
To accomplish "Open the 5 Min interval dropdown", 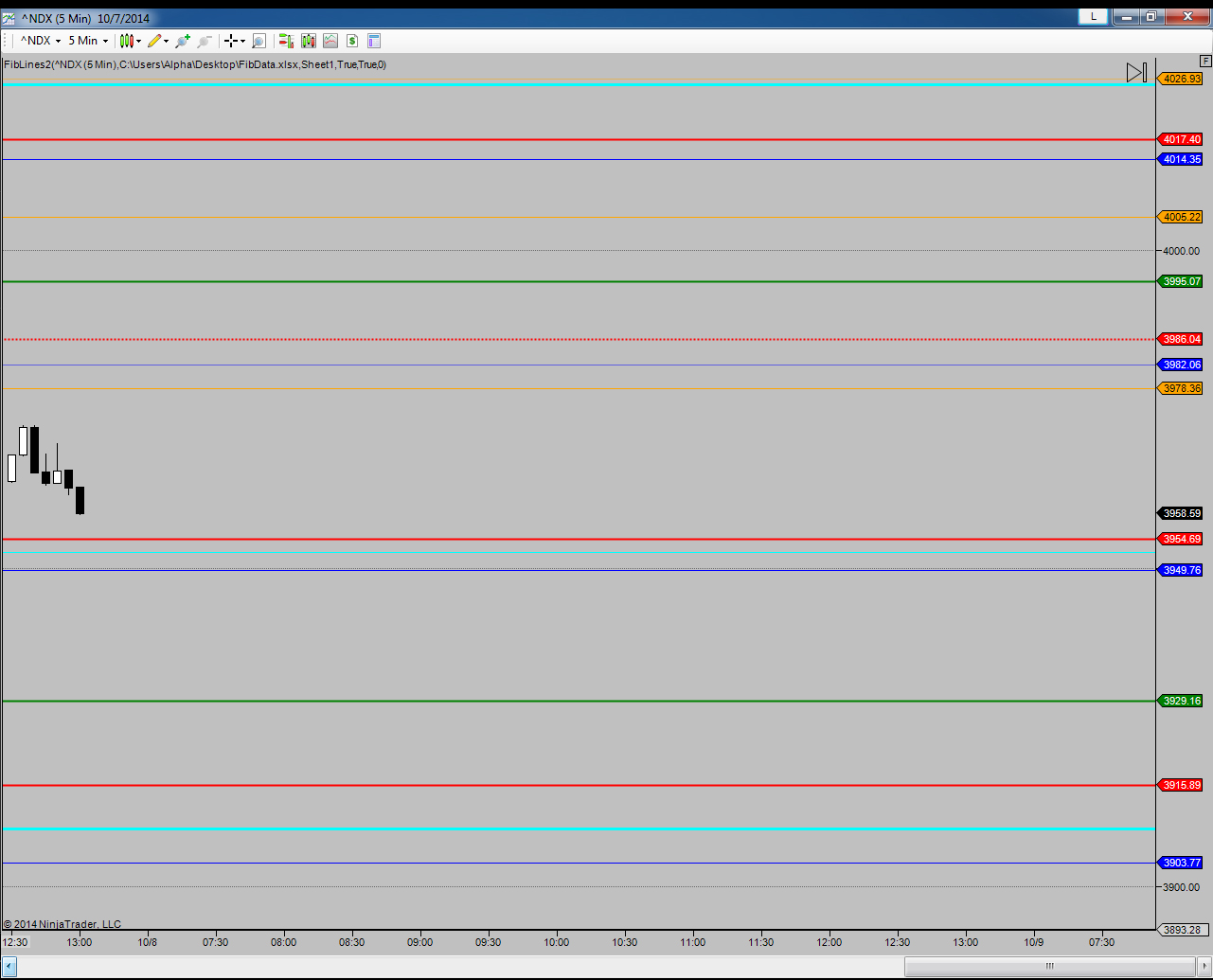I will click(x=88, y=41).
